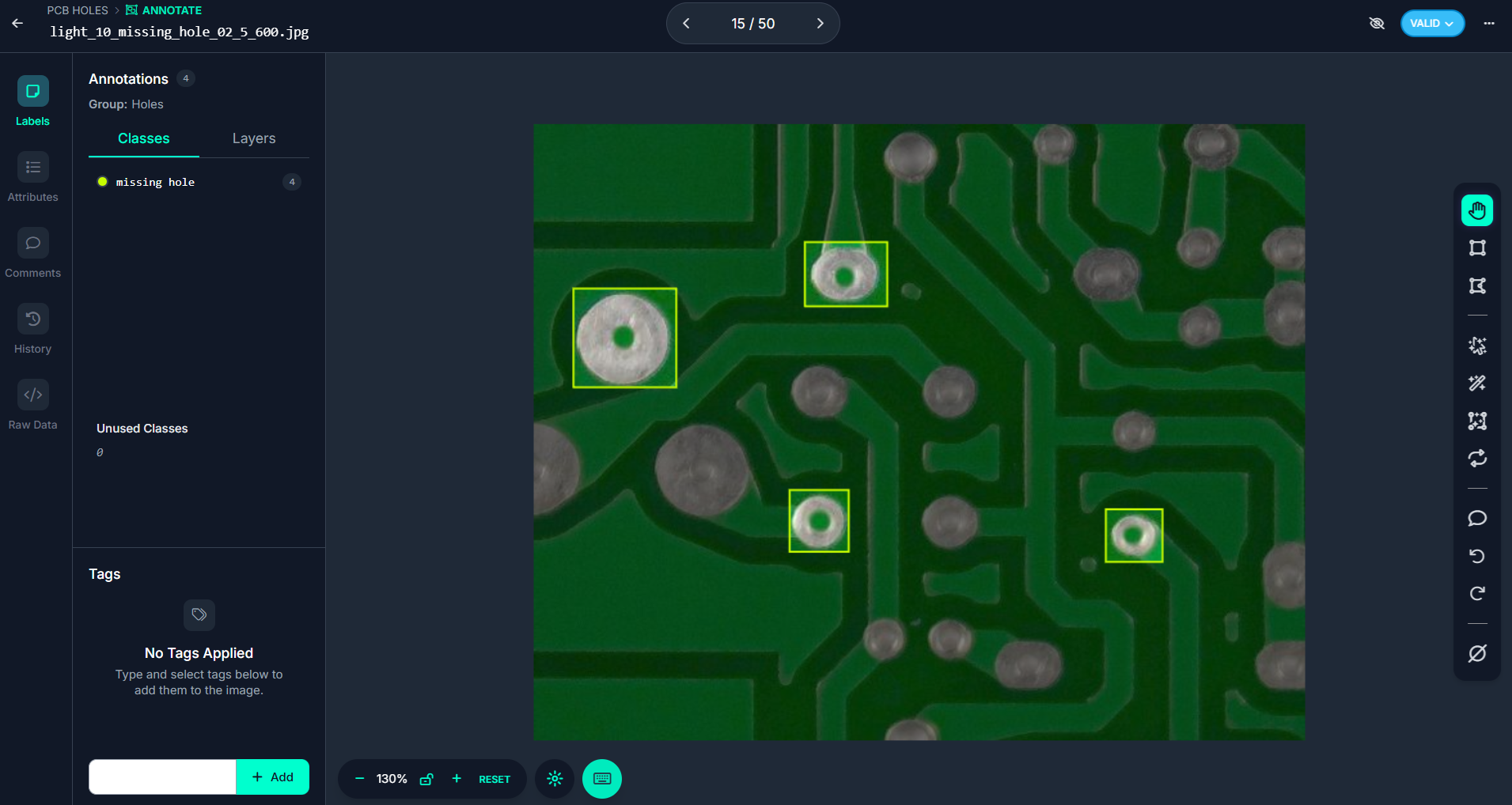Open the History sidebar panel
Screen dimensions: 1512x805
click(x=33, y=329)
